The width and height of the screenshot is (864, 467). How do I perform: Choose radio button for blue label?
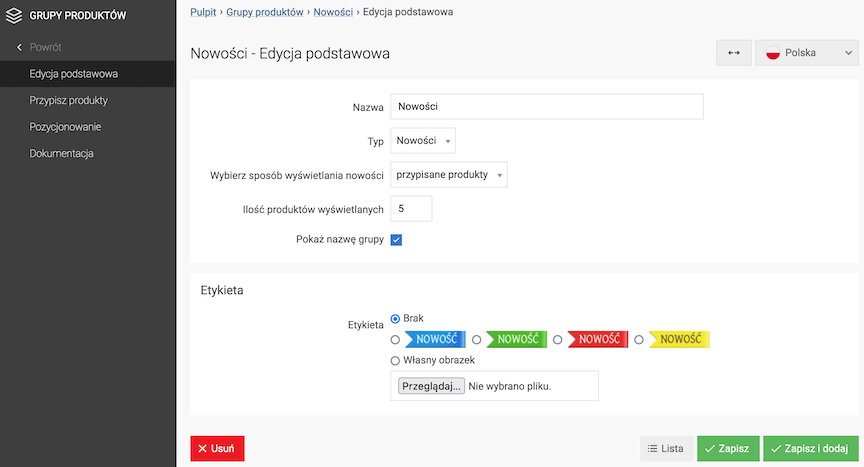(395, 340)
